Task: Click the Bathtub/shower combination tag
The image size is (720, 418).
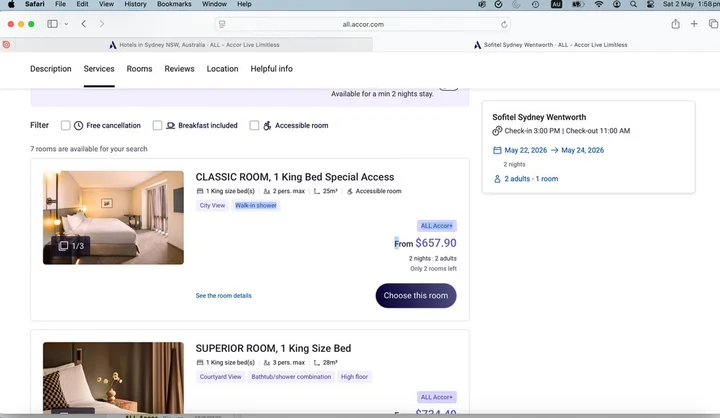Action: (x=291, y=377)
